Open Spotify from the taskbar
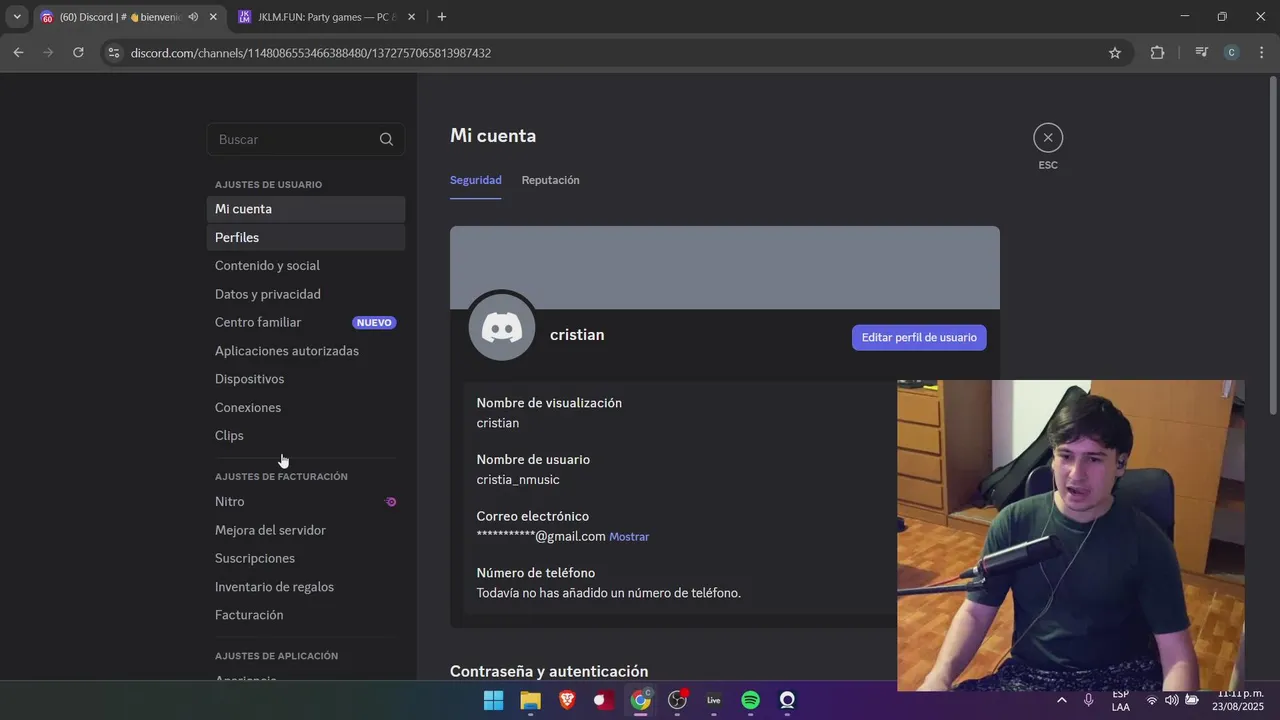The image size is (1280, 720). point(751,701)
